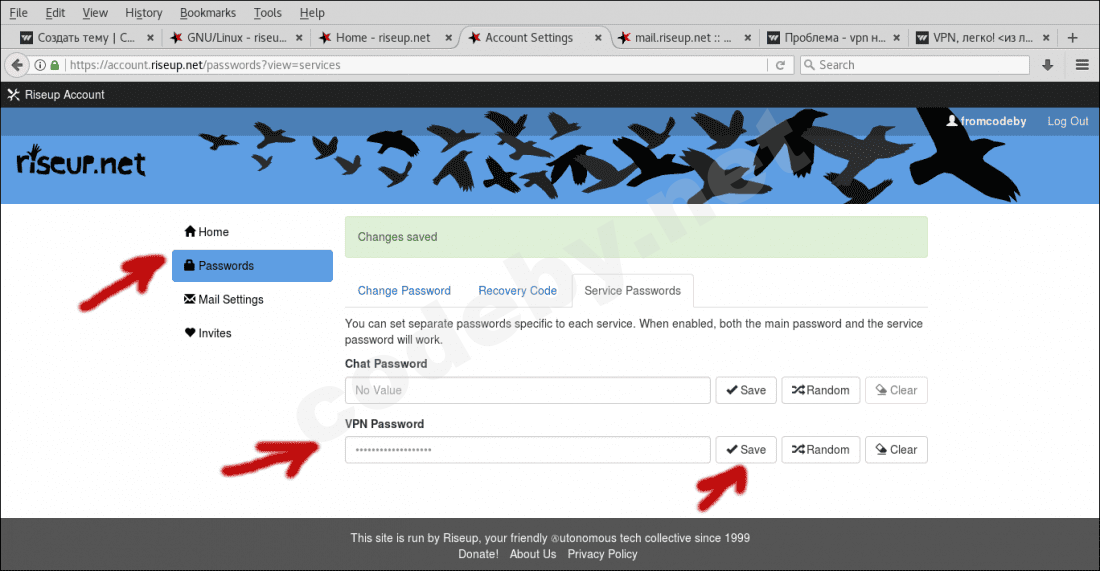The height and width of the screenshot is (571, 1100).
Task: Click the Donate! footer link
Action: pos(478,554)
